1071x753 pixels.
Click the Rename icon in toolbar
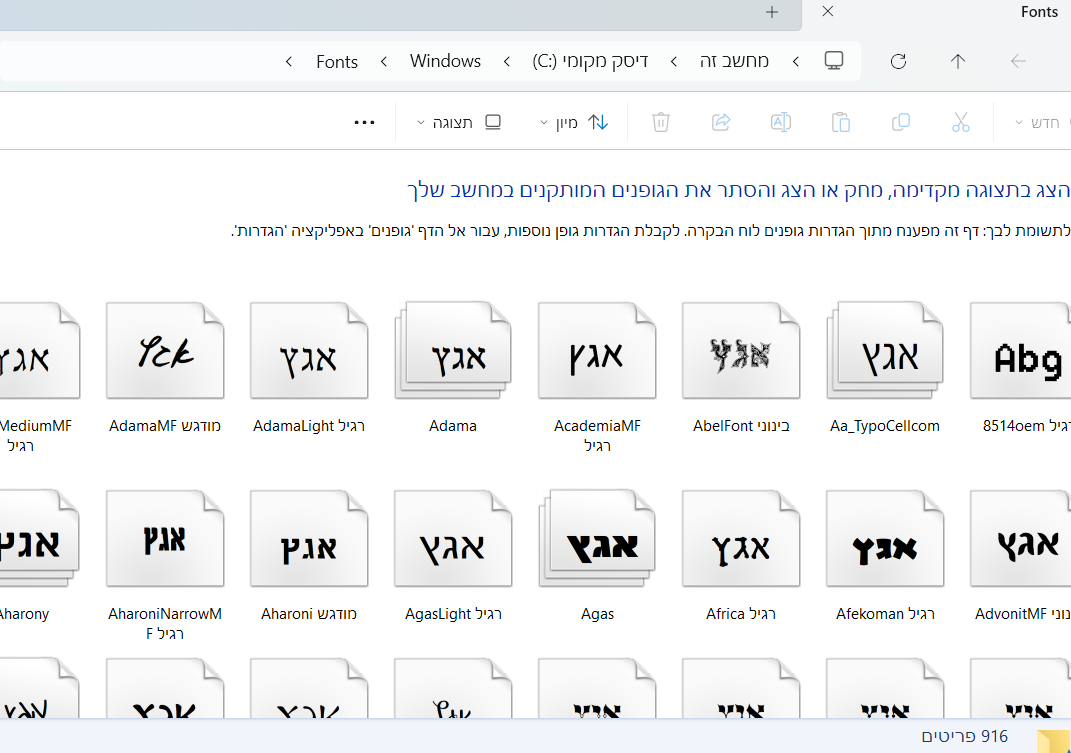tap(781, 122)
